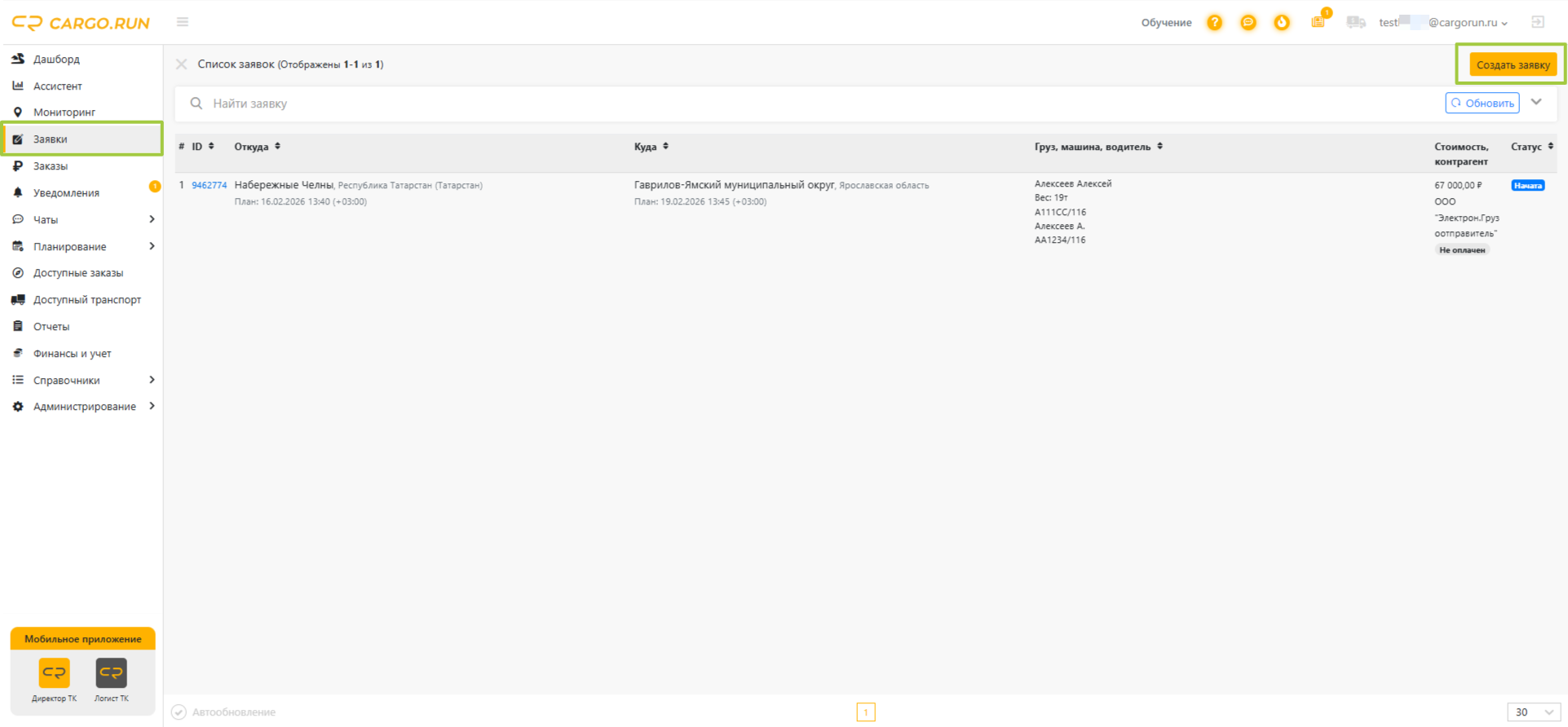
Task: Sort the table by Куда column
Action: click(651, 147)
